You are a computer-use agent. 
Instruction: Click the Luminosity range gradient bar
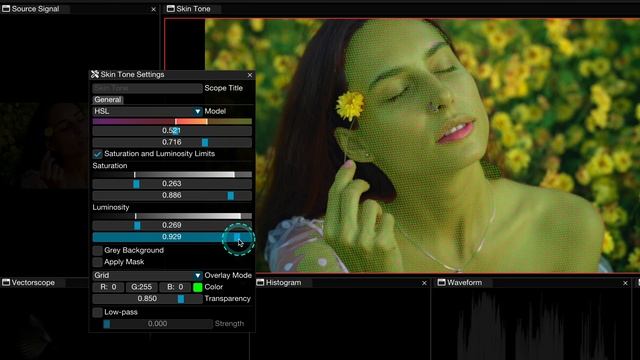coord(172,216)
